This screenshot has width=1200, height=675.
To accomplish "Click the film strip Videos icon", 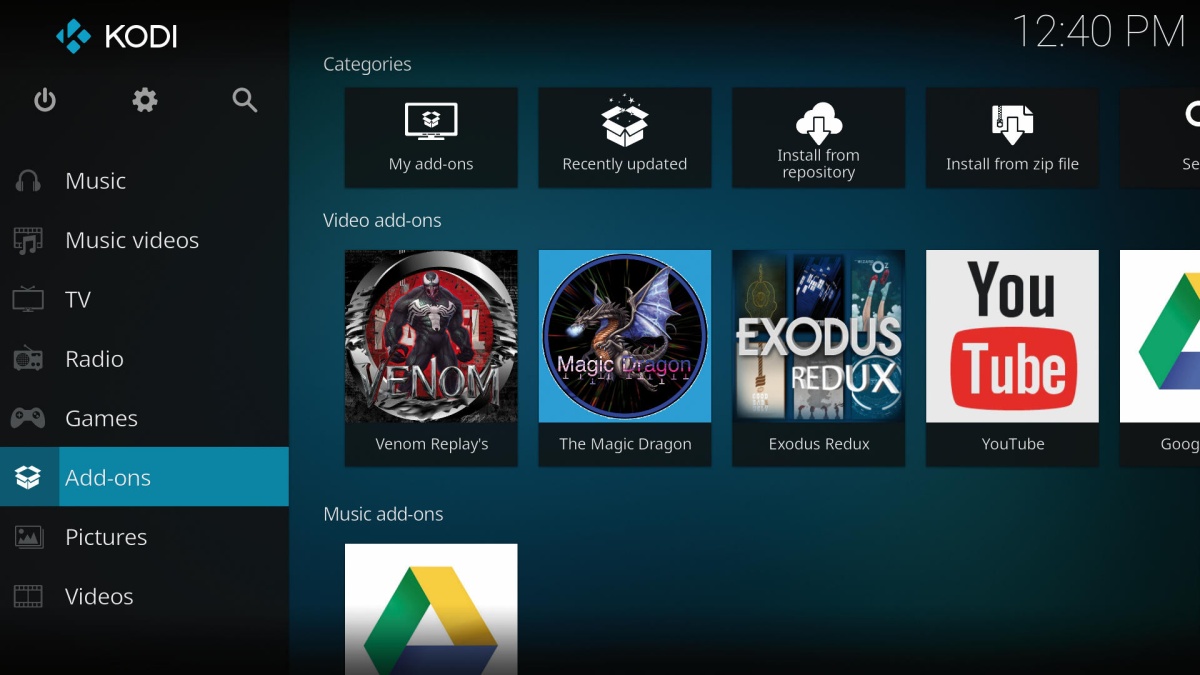I will pyautogui.click(x=28, y=596).
